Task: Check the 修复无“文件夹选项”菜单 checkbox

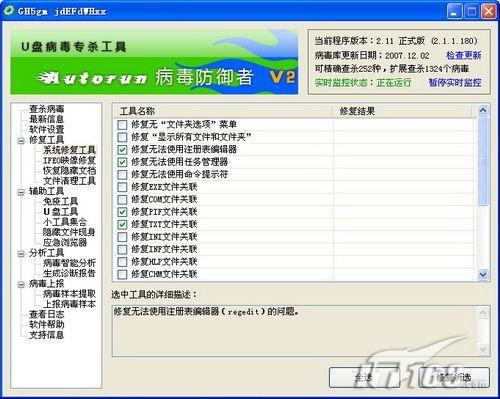Action: click(122, 125)
